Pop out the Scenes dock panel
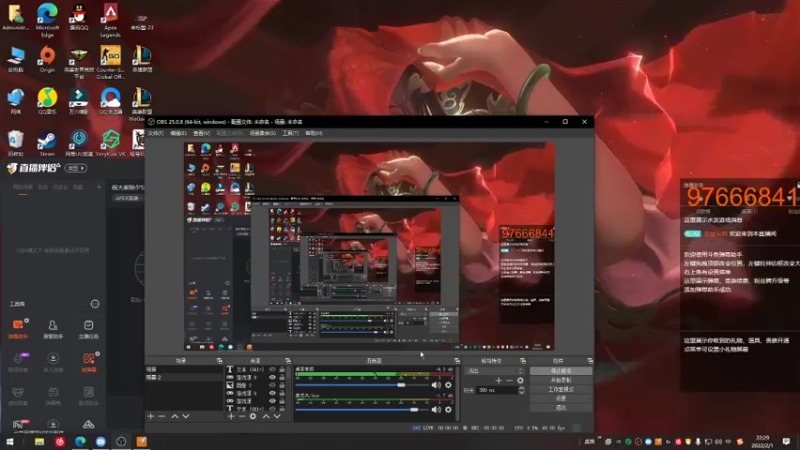 coord(219,361)
